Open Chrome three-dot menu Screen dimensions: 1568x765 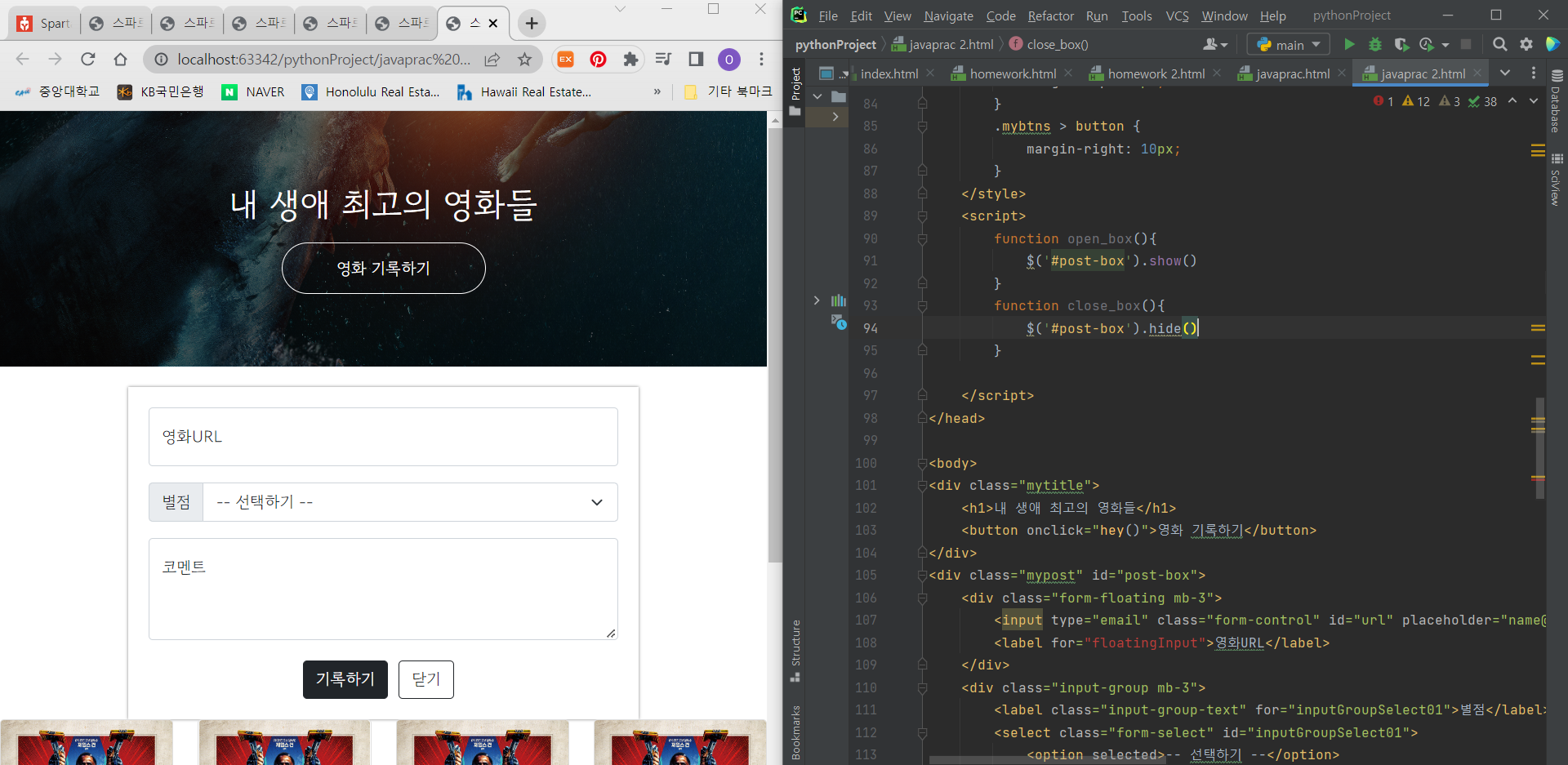[x=761, y=59]
